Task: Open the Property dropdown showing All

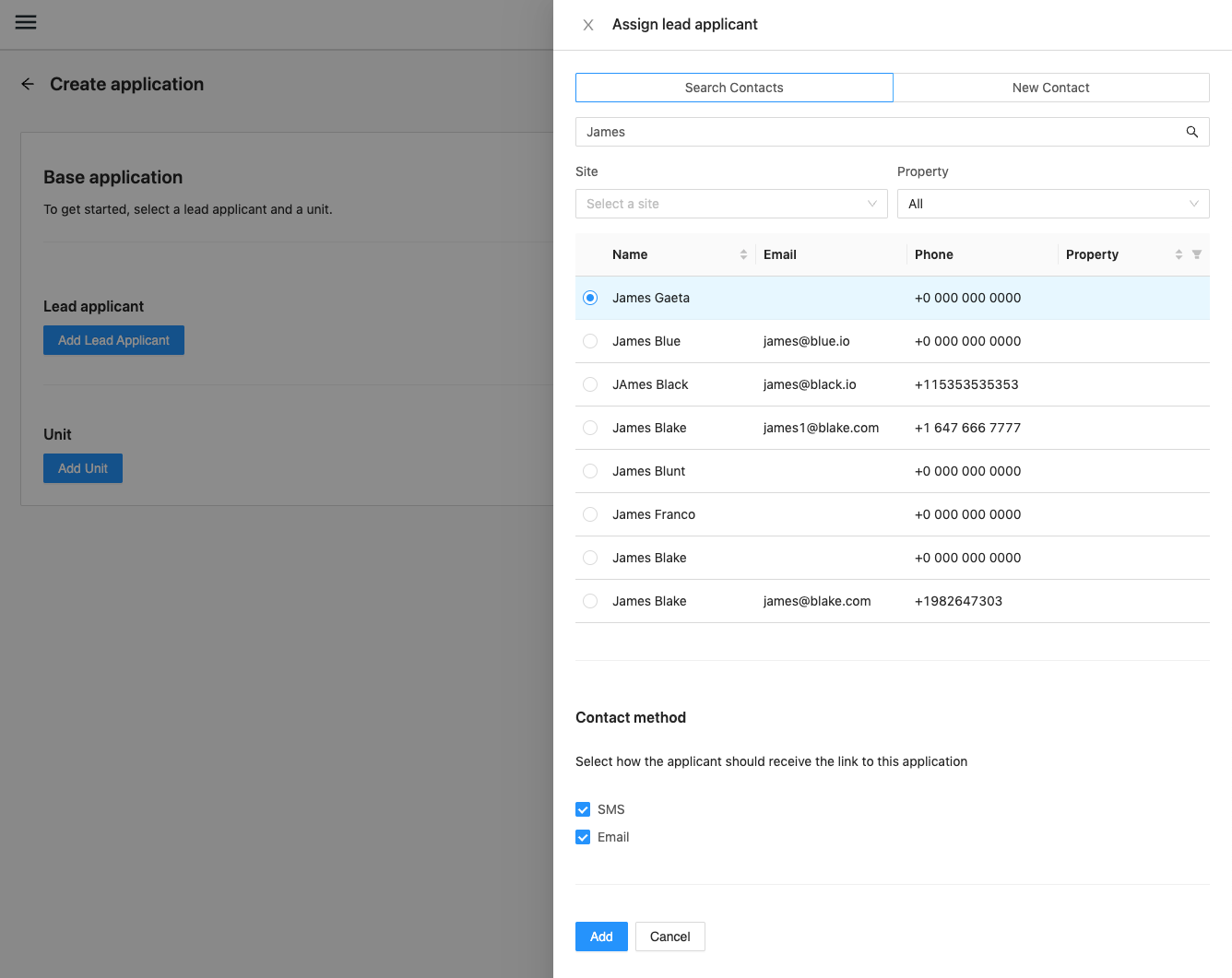Action: point(1053,204)
